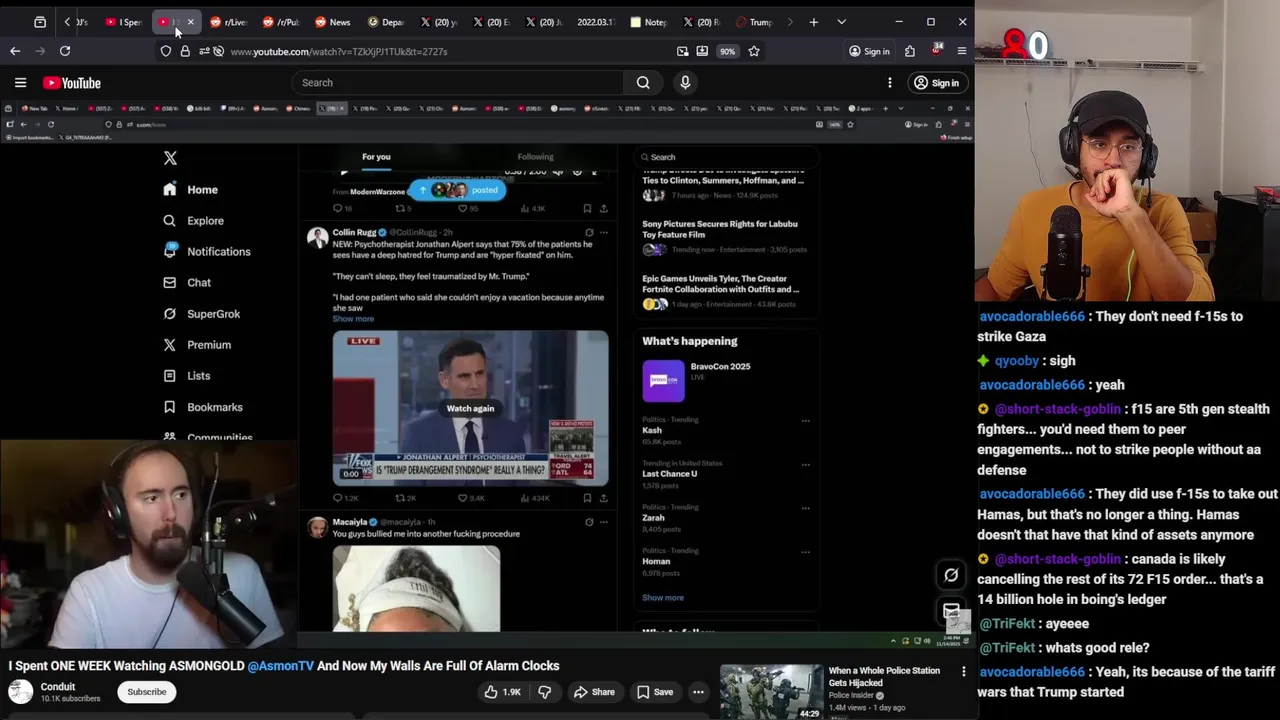The height and width of the screenshot is (720, 1280).
Task: Click Watch again on Fox video
Action: 470,408
